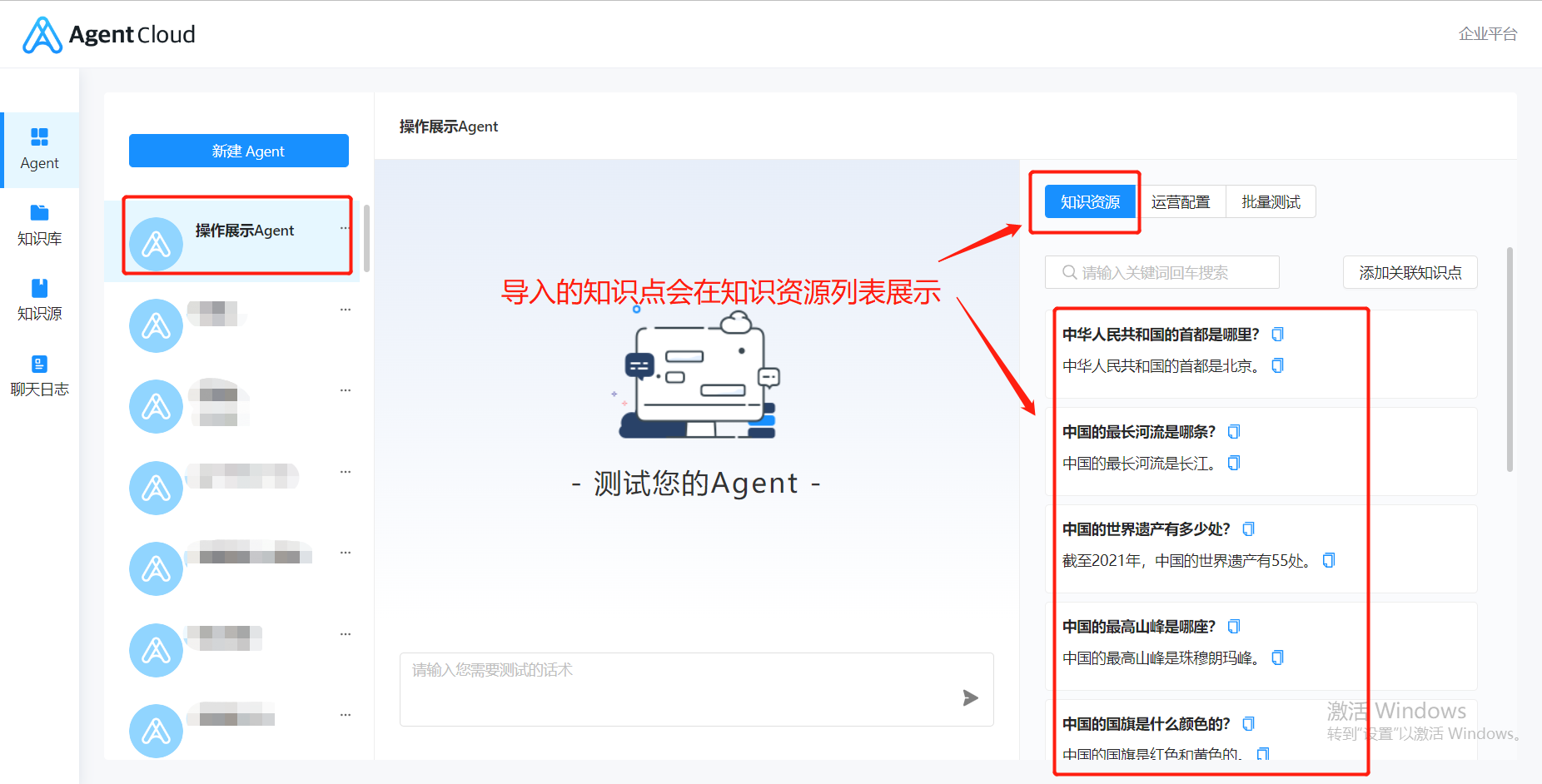
Task: Open the 知识库 section in sidebar
Action: [39, 225]
